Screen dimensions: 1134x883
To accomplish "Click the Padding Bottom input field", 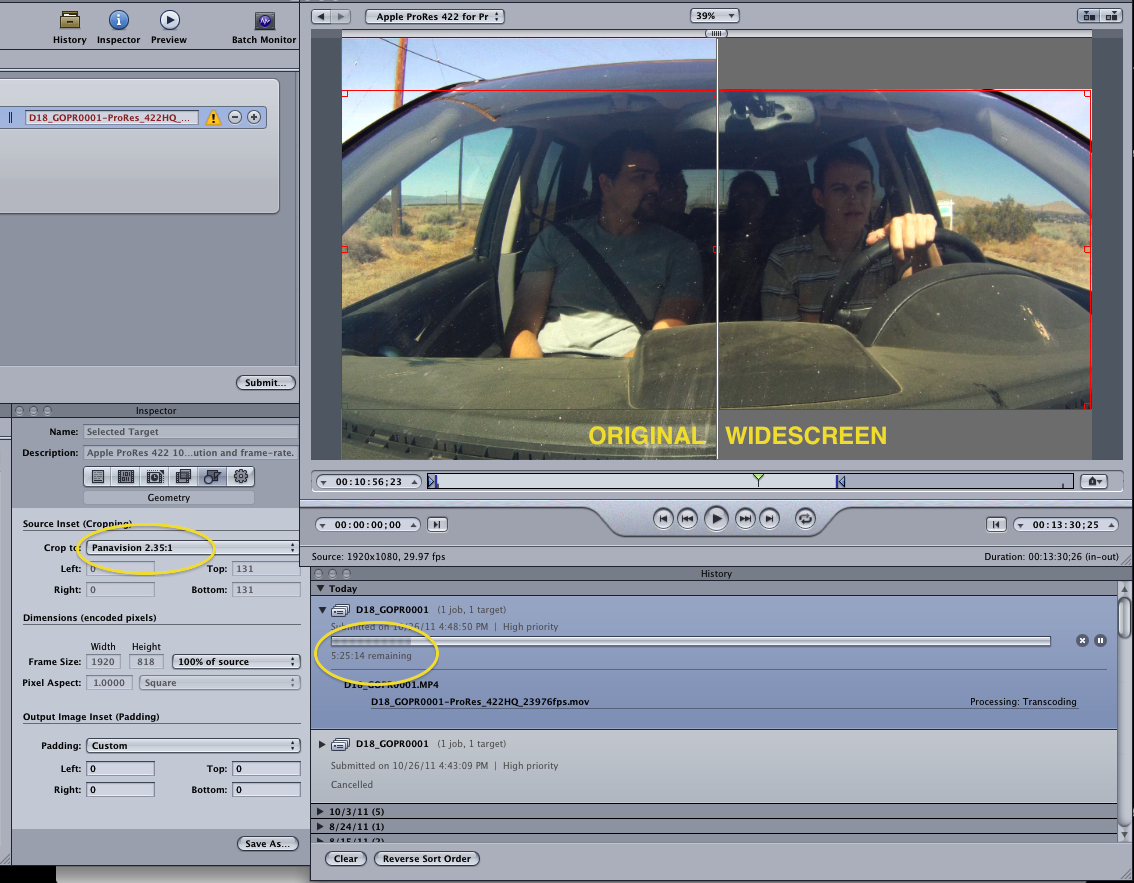I will pyautogui.click(x=267, y=790).
